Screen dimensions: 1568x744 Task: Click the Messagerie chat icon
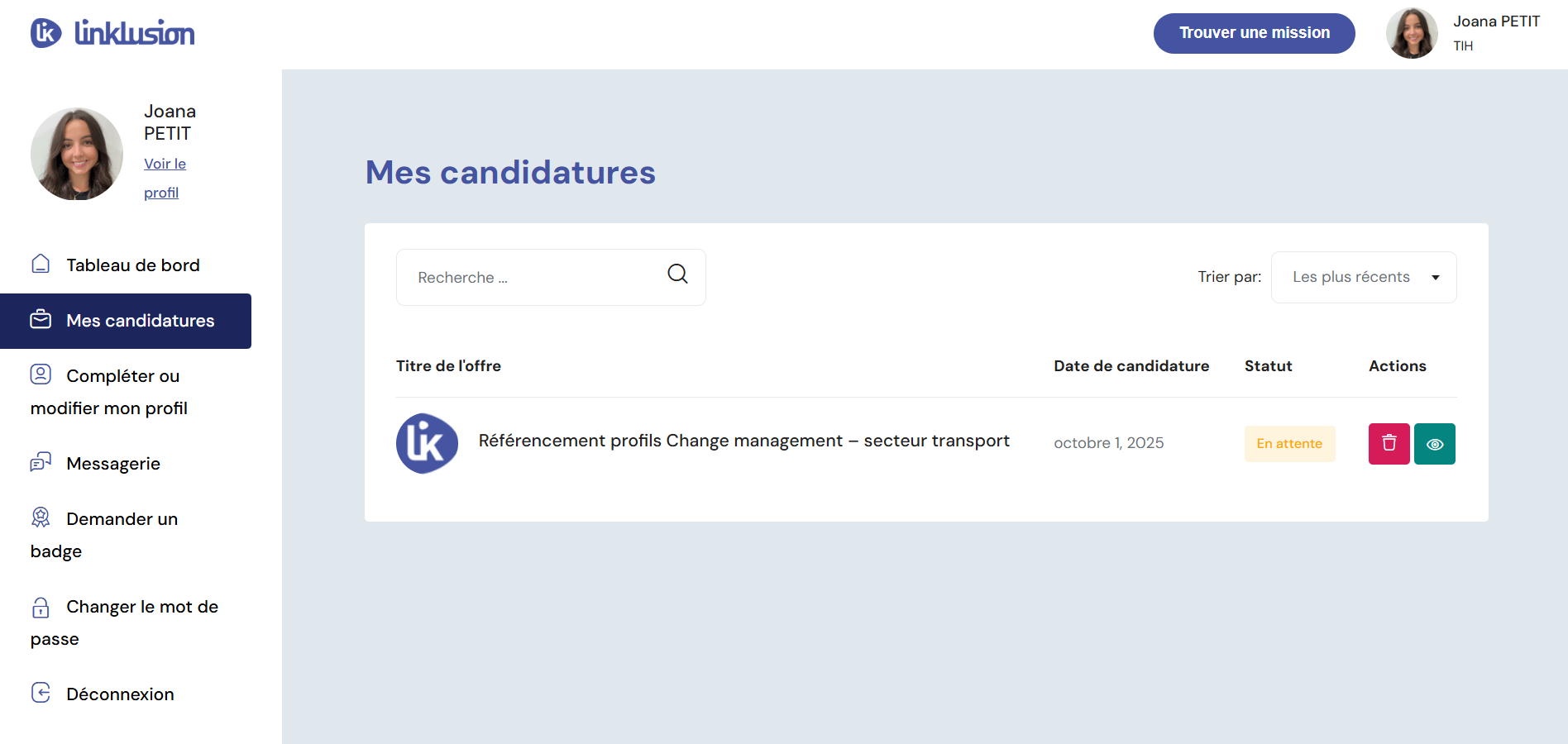click(x=41, y=462)
